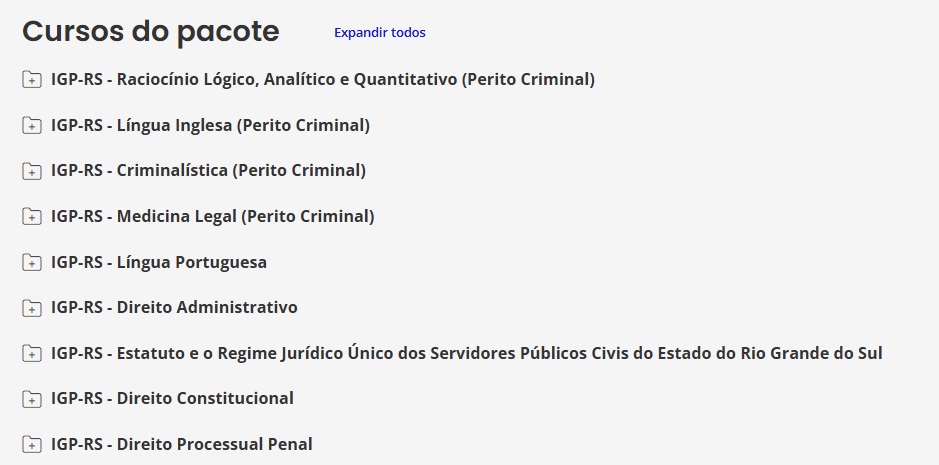Expand IGP-RS Criminalística (Perito Criminal) course
939x465 pixels.
pos(208,171)
